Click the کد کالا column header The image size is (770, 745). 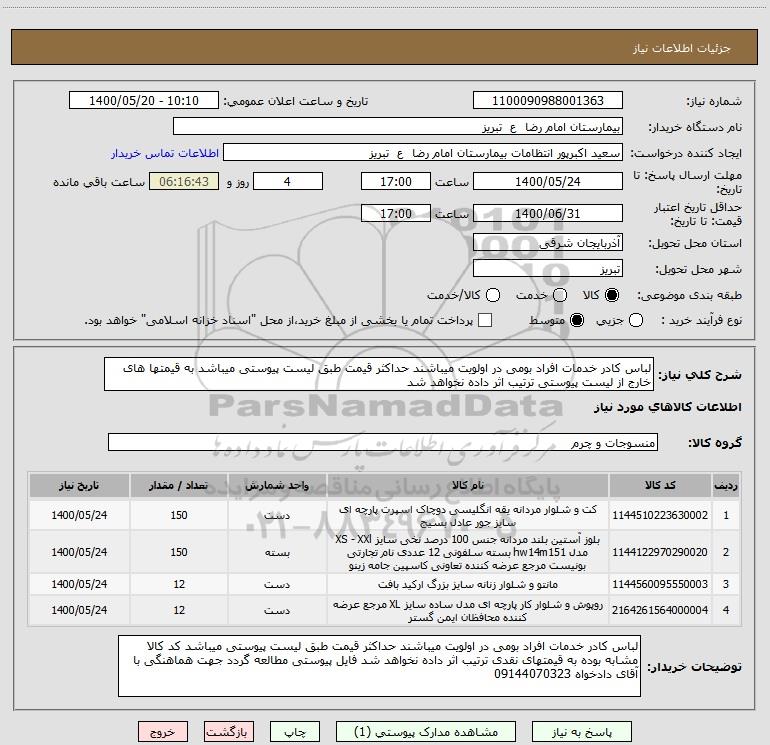660,485
